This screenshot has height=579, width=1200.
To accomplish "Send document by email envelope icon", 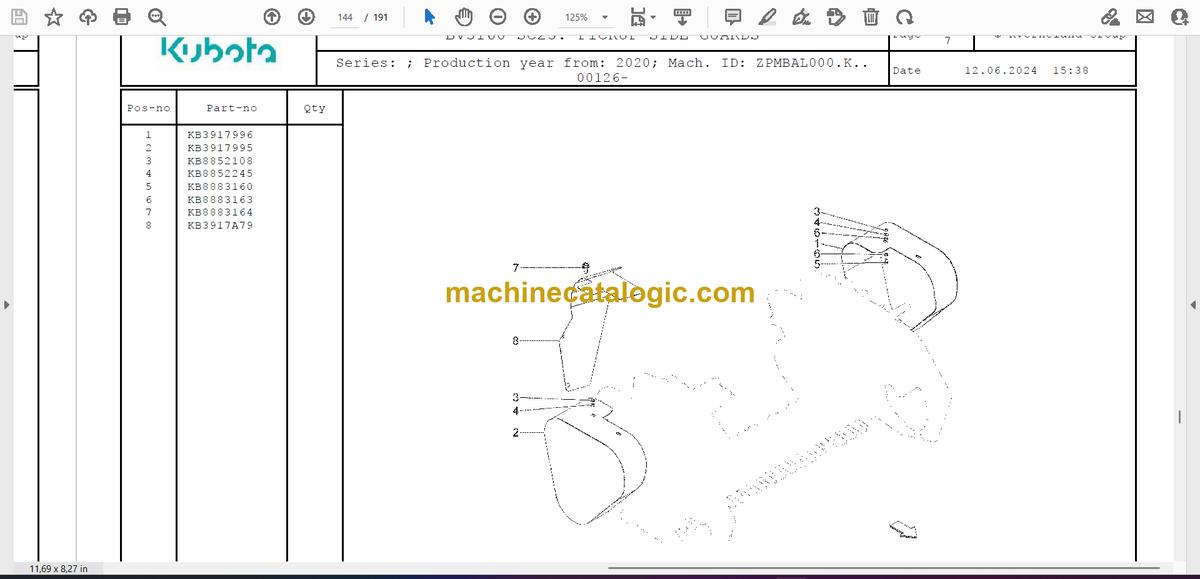I will coord(1145,17).
